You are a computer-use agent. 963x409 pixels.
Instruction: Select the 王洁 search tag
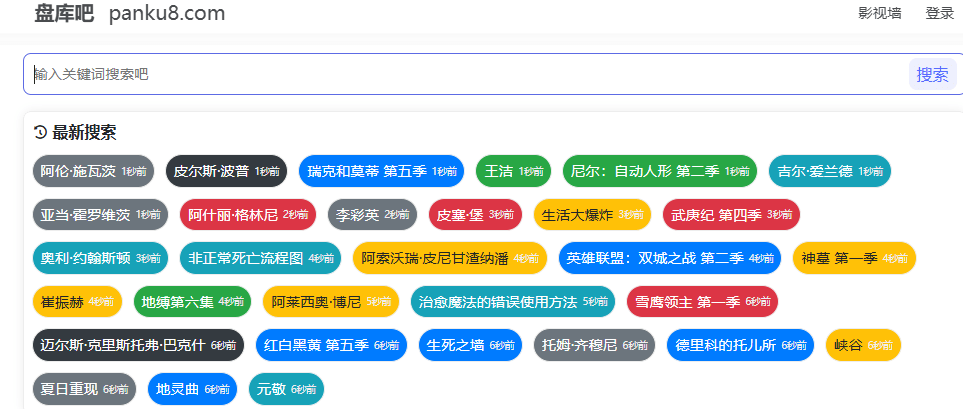point(513,171)
